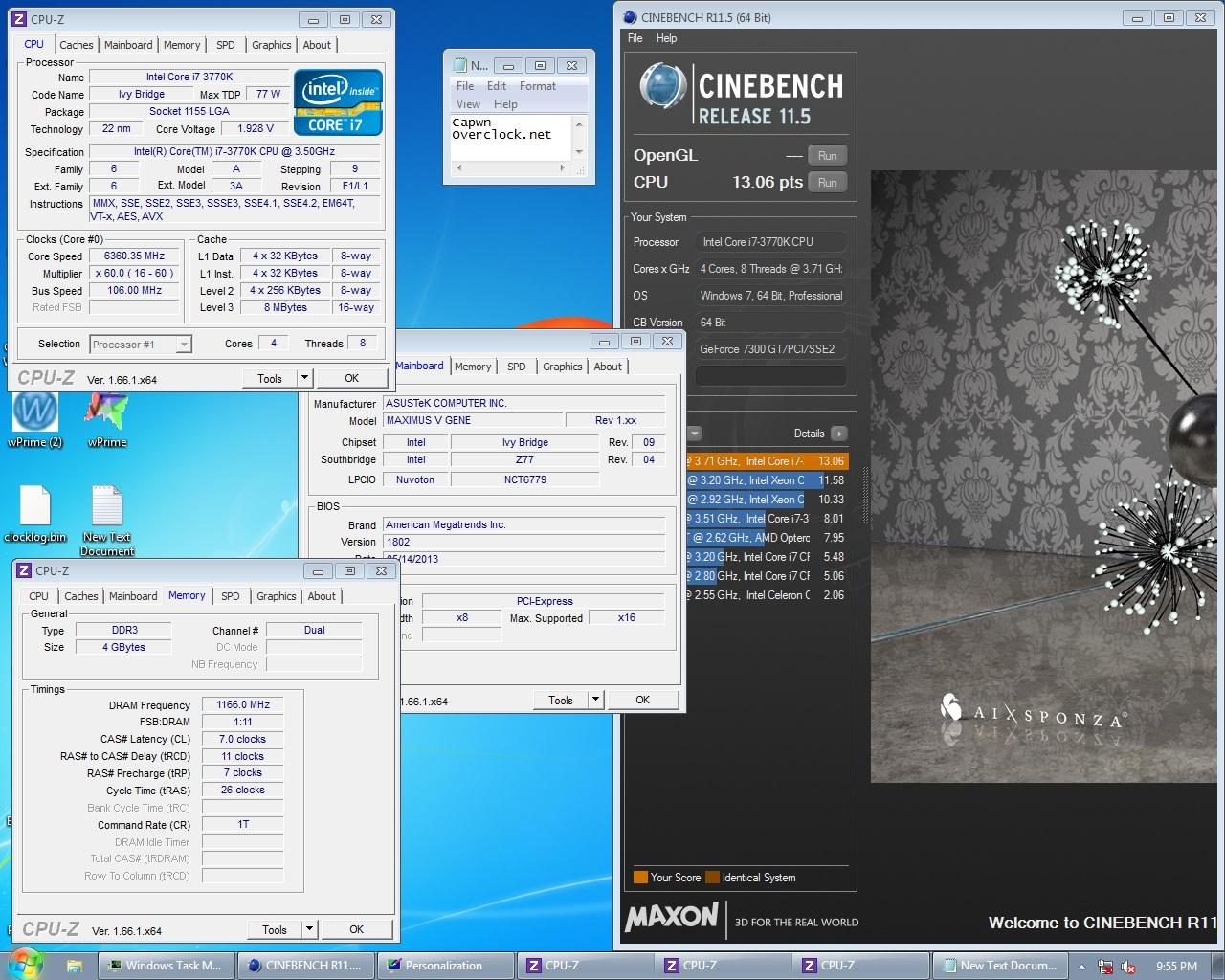Click in the Notepad text area
Screen dimensions: 1225x980
510,138
